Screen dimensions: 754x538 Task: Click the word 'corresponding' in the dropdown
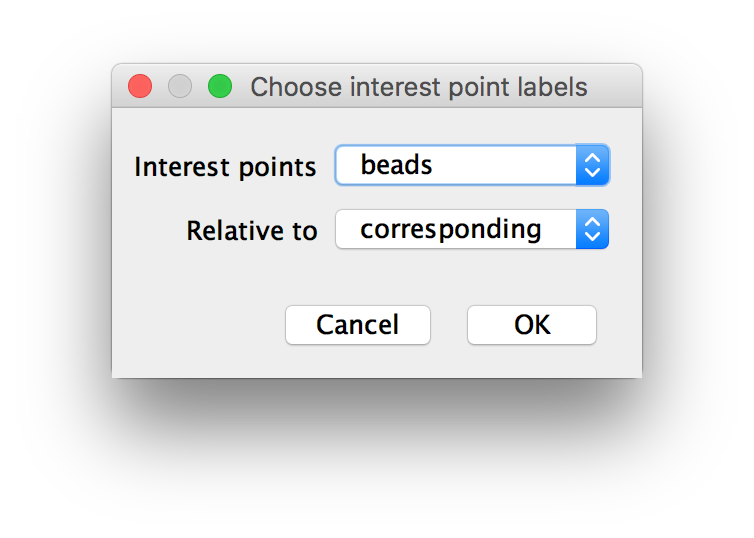point(451,230)
